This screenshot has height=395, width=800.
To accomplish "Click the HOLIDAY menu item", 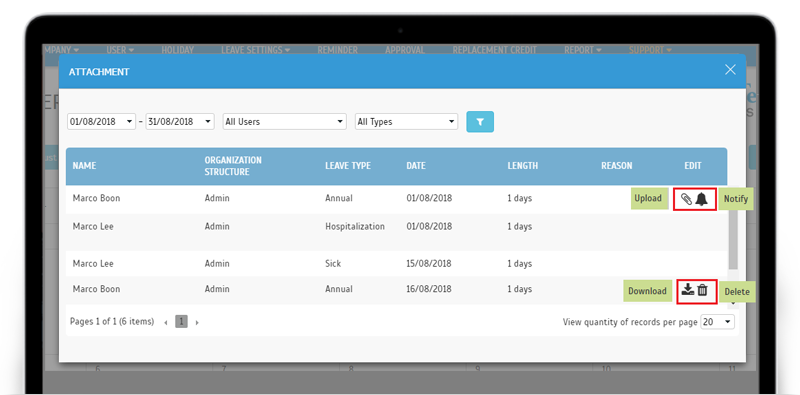I will coord(178,50).
